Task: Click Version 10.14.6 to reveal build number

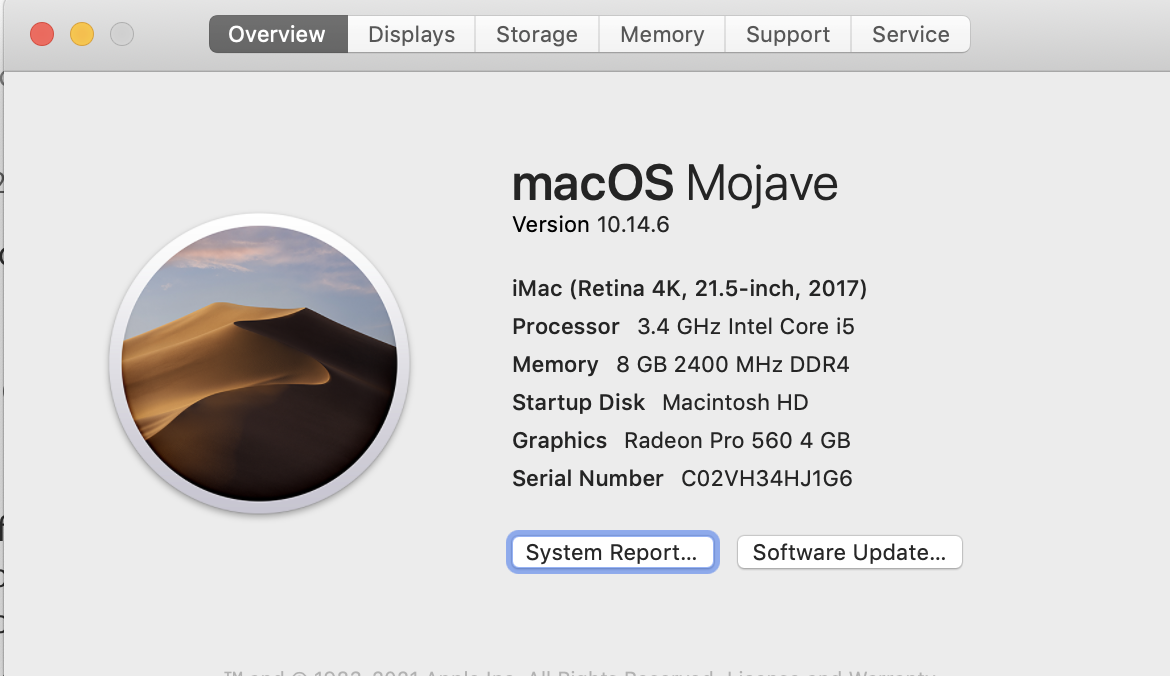Action: click(x=590, y=225)
